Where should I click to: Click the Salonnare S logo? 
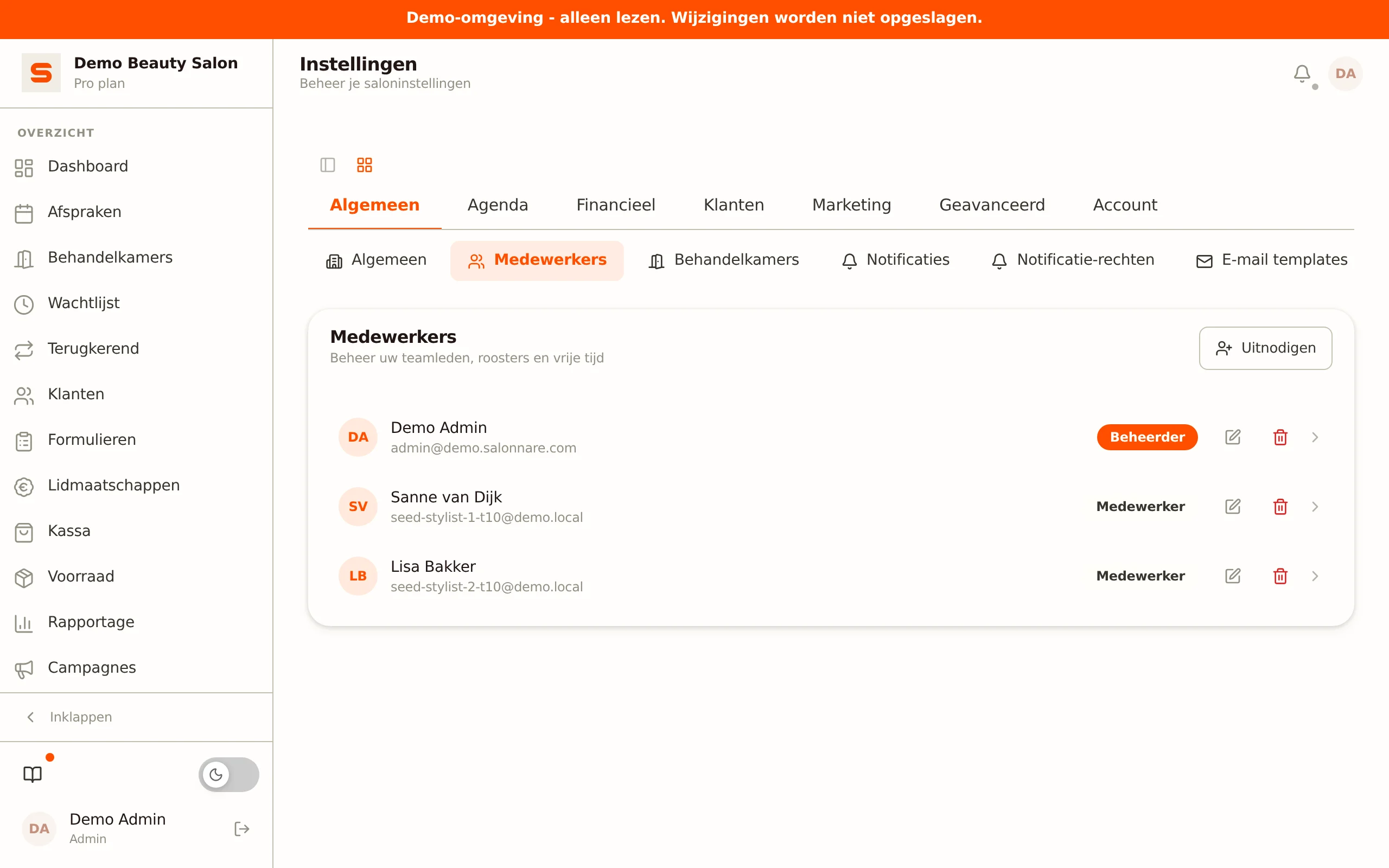click(41, 73)
